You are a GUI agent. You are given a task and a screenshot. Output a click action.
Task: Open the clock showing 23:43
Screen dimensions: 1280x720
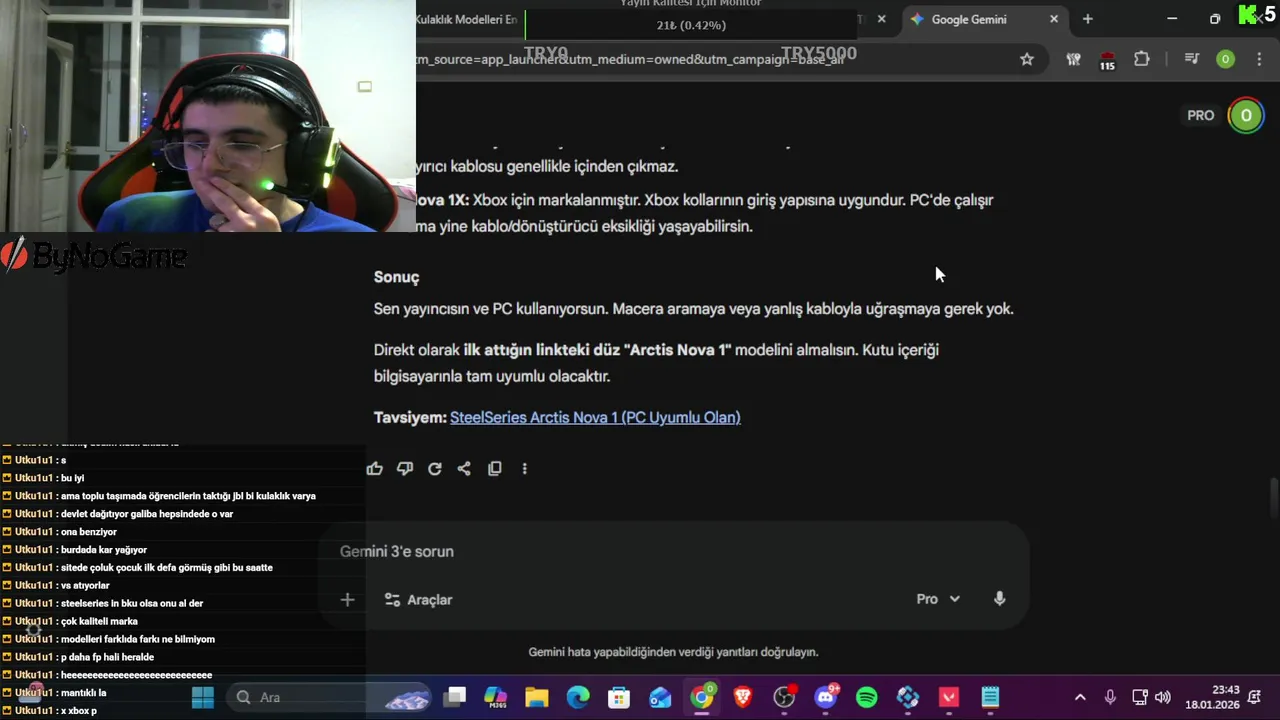pyautogui.click(x=1212, y=697)
